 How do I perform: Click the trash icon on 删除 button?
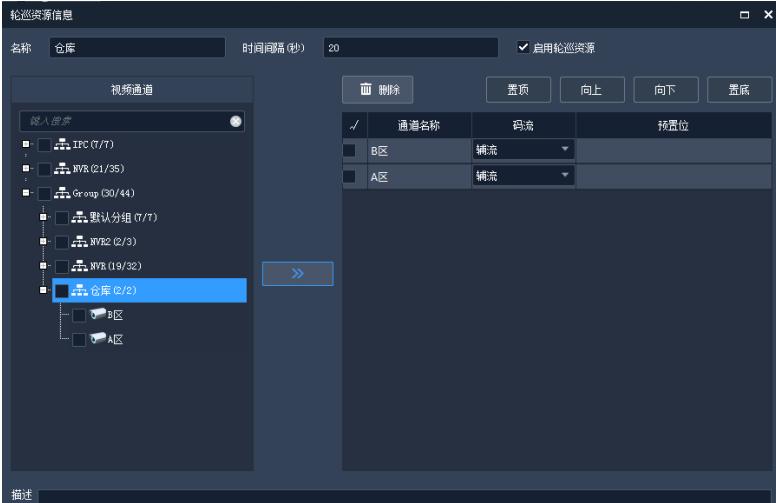click(x=366, y=89)
